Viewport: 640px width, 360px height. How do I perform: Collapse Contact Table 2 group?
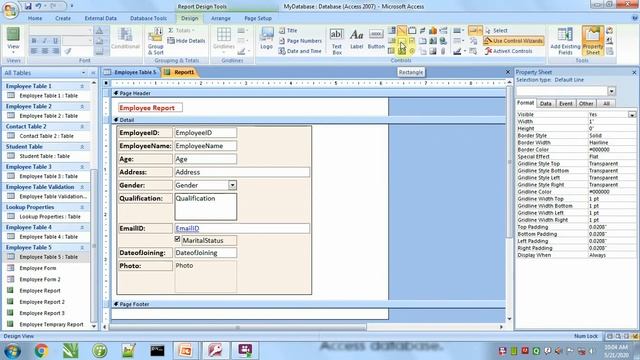coord(82,127)
